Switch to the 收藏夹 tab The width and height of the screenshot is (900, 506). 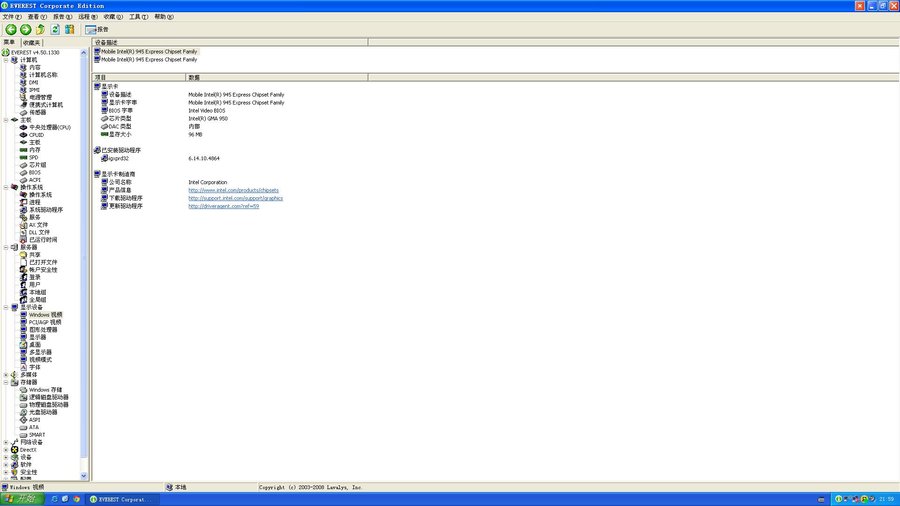31,43
